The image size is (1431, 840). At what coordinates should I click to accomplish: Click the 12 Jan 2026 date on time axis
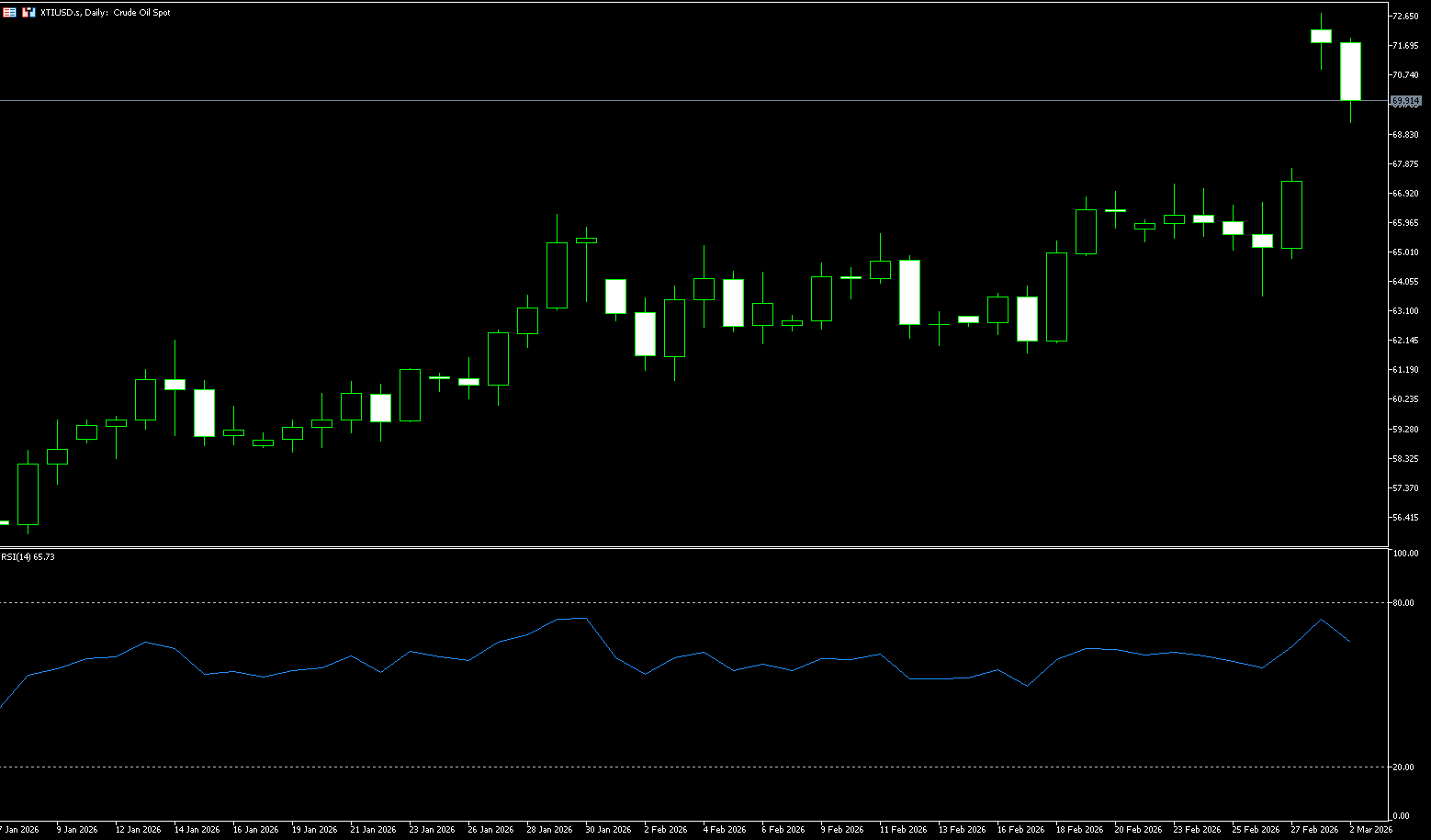[x=138, y=830]
